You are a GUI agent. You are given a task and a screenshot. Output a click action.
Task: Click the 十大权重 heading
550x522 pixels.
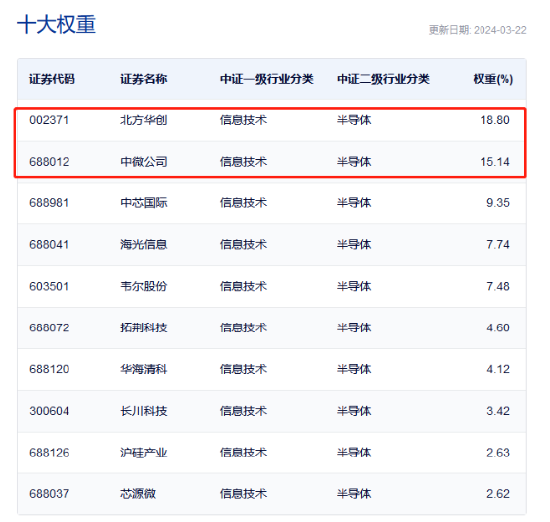pos(56,25)
